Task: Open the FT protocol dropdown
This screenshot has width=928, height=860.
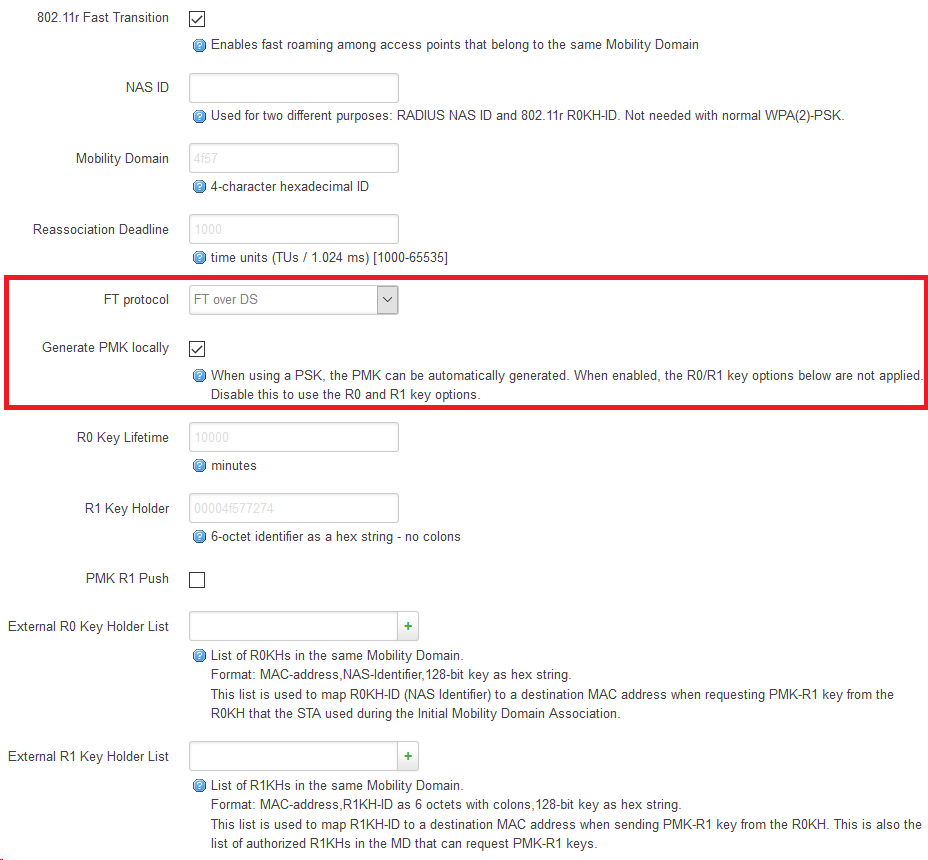Action: pos(294,299)
